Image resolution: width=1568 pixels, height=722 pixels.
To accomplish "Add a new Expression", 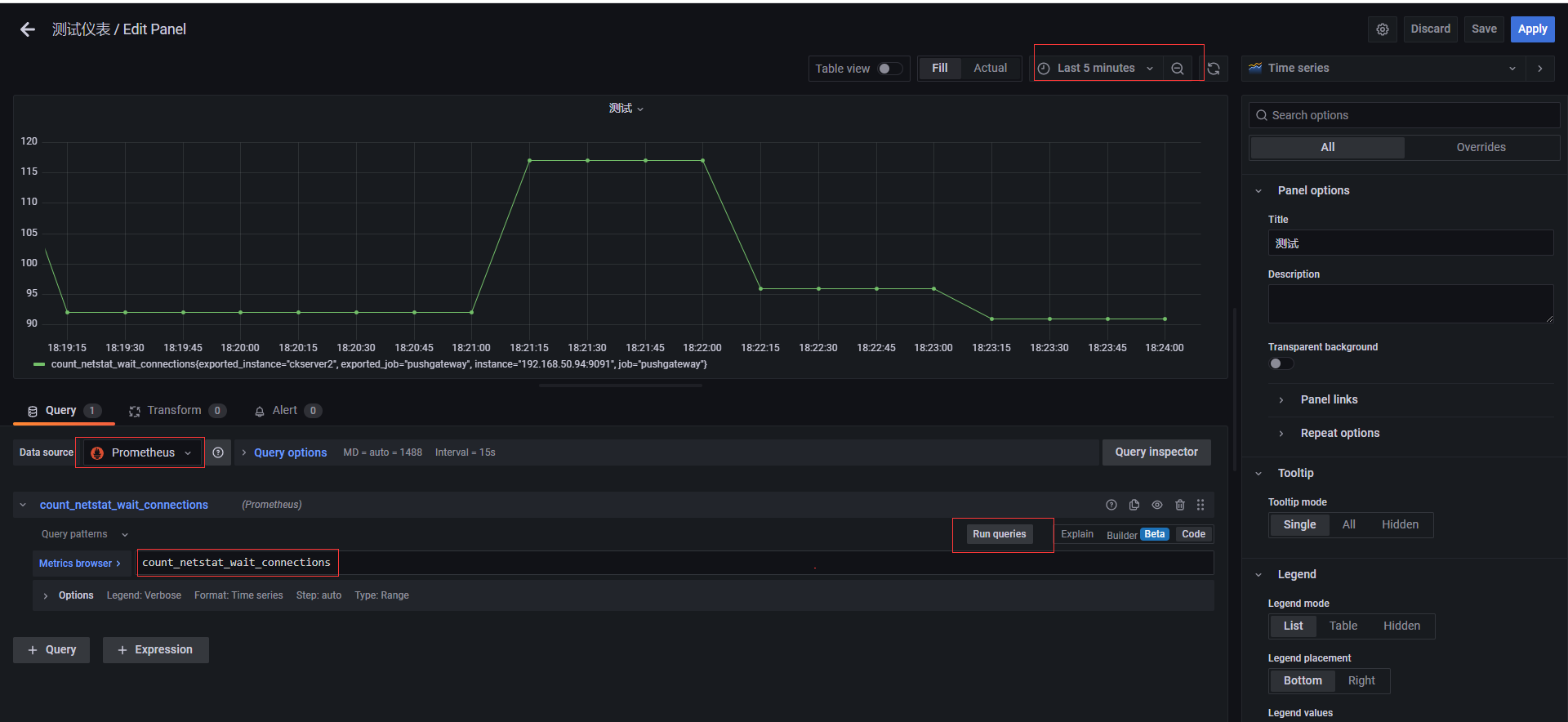I will pos(155,650).
